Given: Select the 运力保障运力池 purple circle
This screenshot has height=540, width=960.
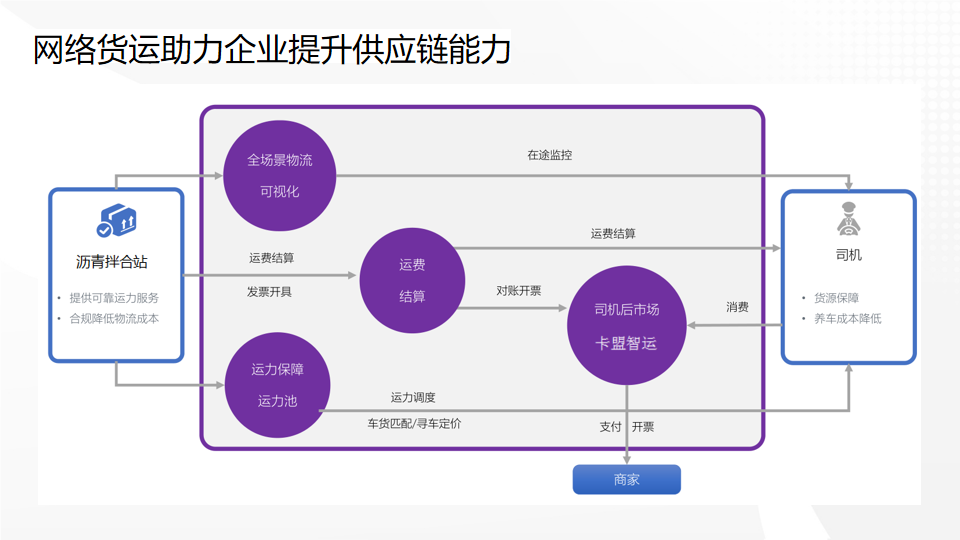Looking at the screenshot, I should [x=278, y=385].
